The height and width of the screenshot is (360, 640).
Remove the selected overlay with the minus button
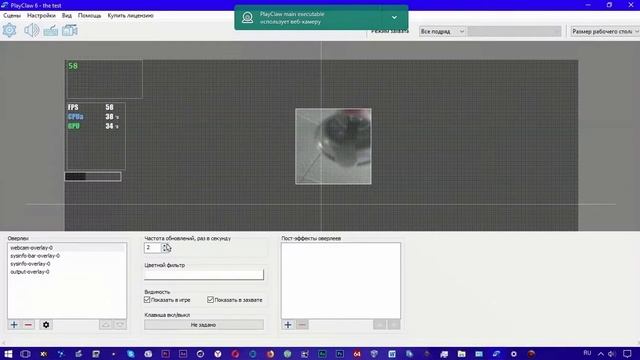[28, 325]
